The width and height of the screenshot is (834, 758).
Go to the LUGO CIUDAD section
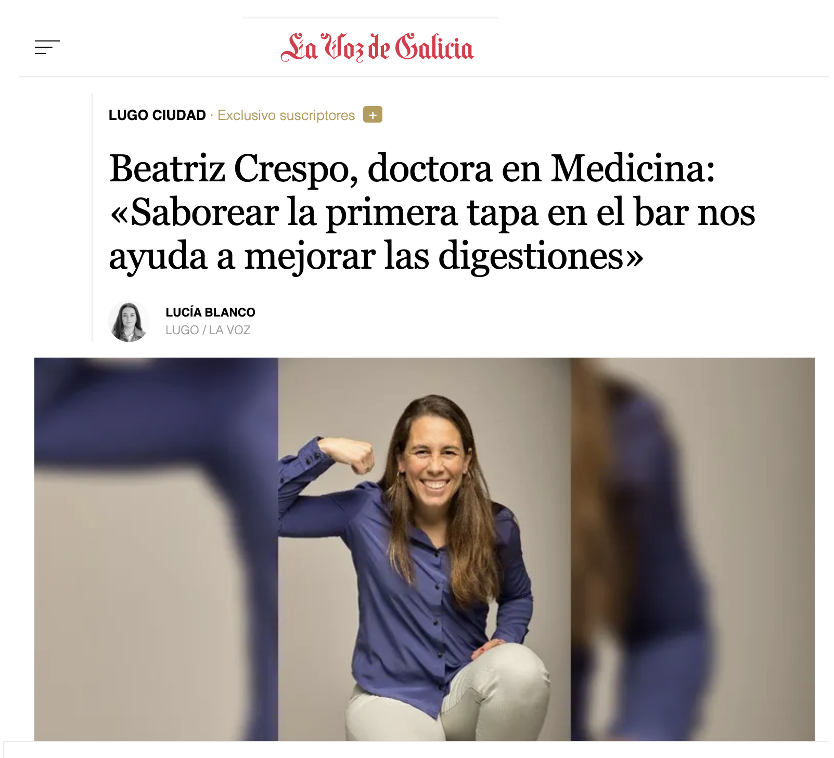click(x=157, y=115)
